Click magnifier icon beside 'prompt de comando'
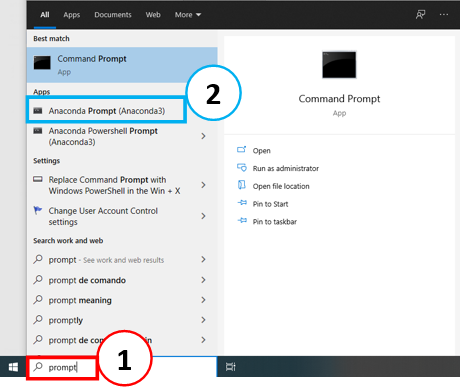Screen dimensions: 460x387 38,279
